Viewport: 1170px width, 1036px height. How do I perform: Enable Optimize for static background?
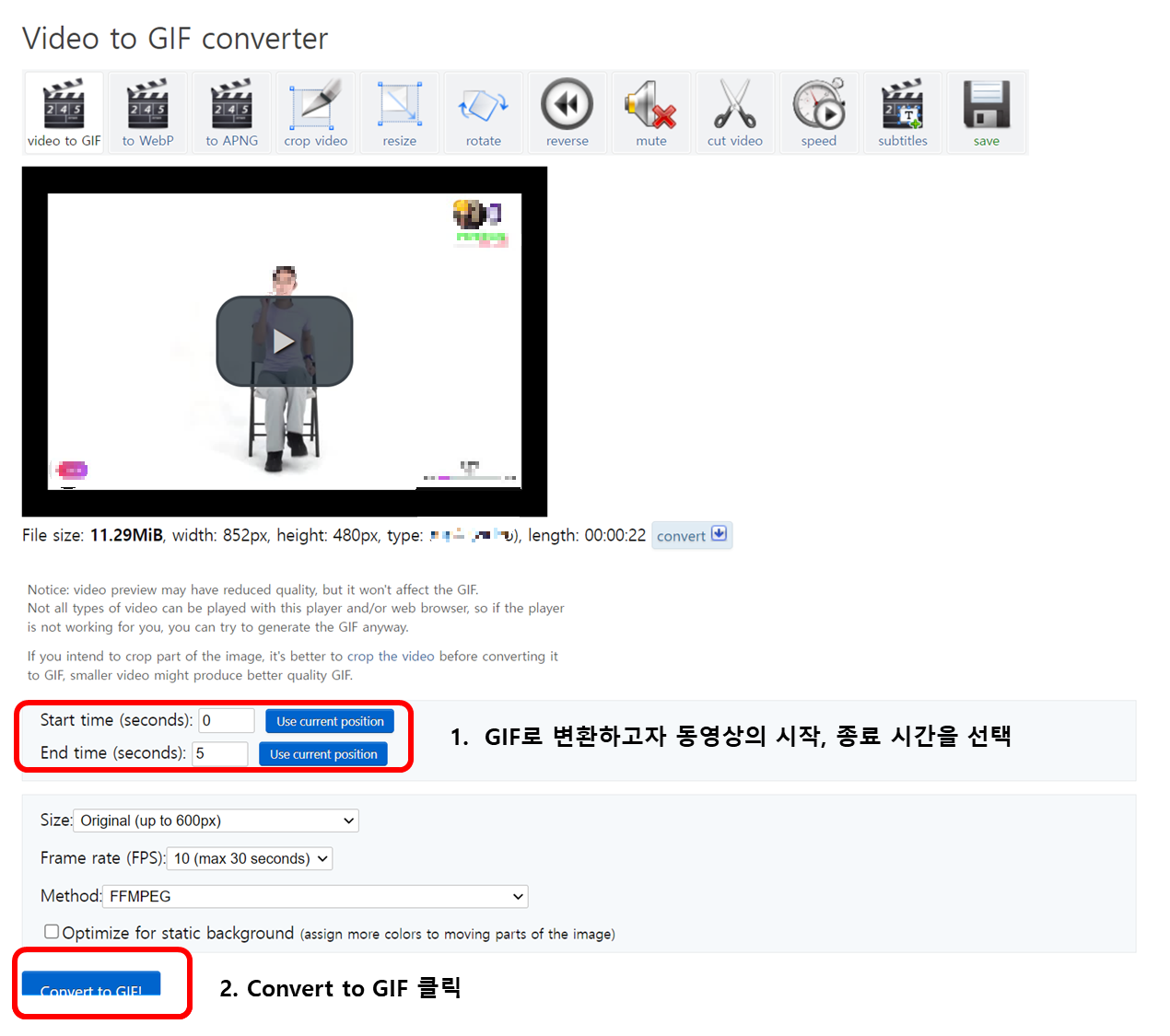coord(52,931)
